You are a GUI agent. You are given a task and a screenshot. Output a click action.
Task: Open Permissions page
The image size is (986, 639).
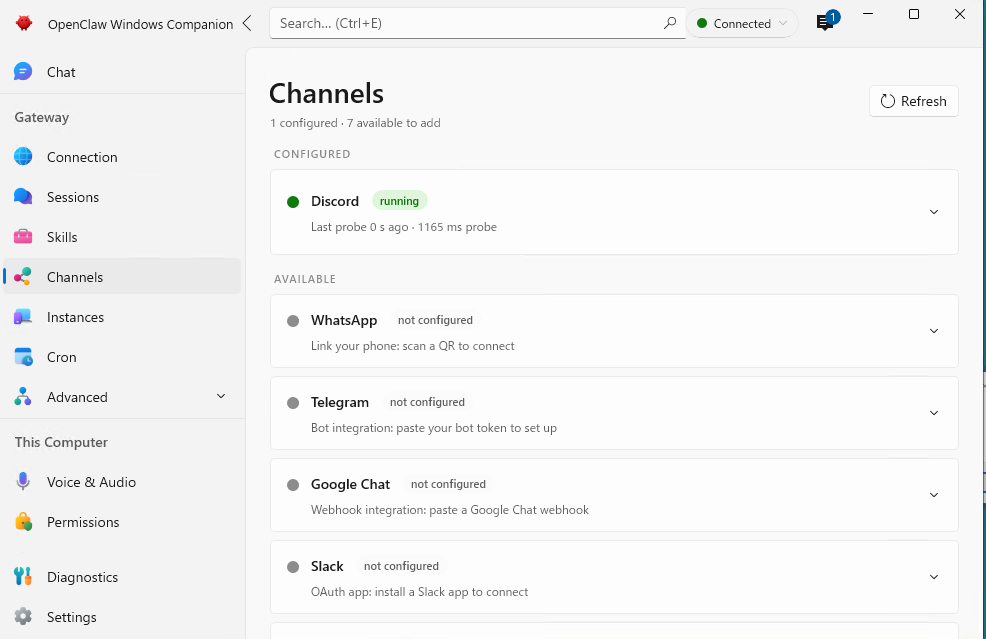[122, 521]
